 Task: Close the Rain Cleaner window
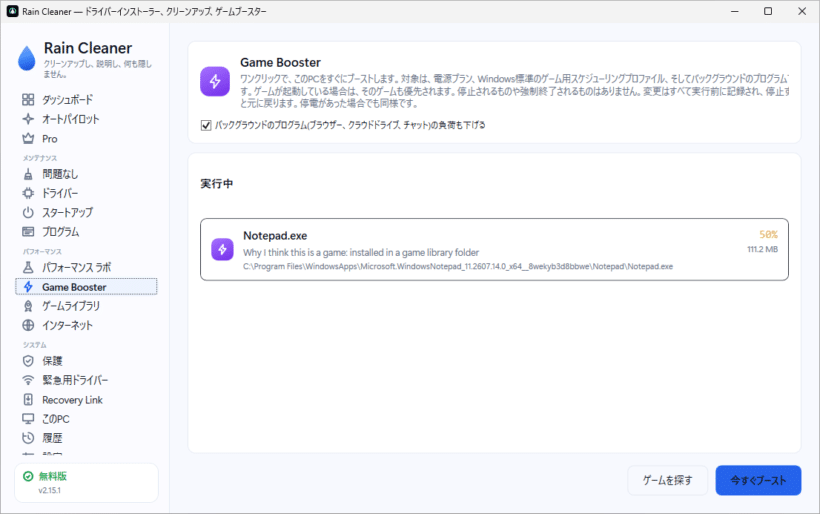(x=802, y=11)
